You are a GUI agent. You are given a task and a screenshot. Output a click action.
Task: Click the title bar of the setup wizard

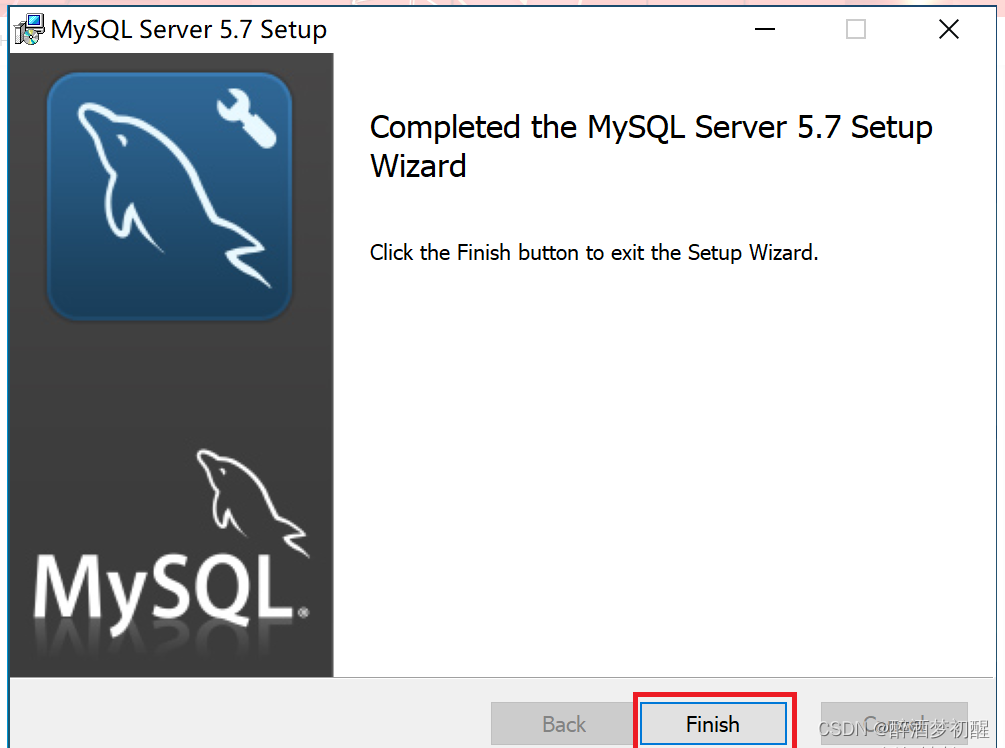coord(500,29)
